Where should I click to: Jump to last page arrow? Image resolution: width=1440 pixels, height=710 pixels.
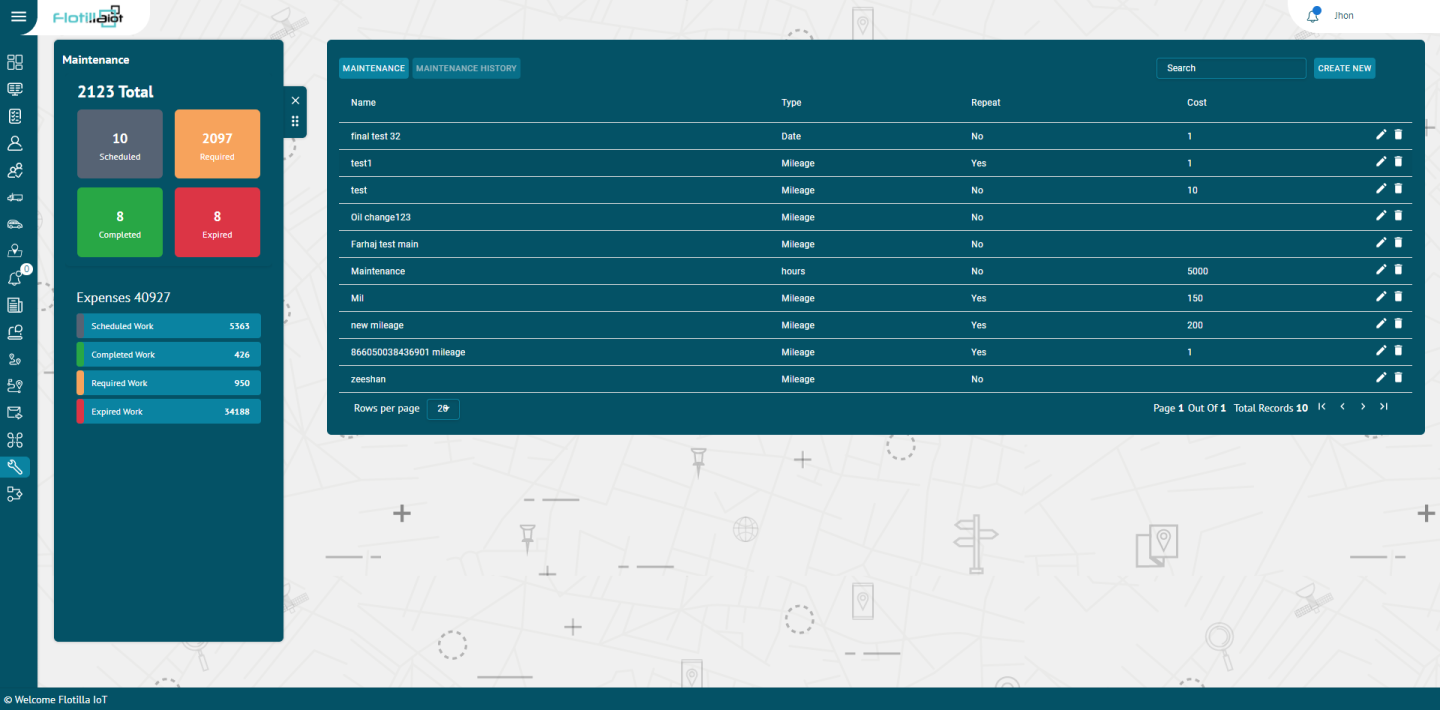click(1384, 406)
